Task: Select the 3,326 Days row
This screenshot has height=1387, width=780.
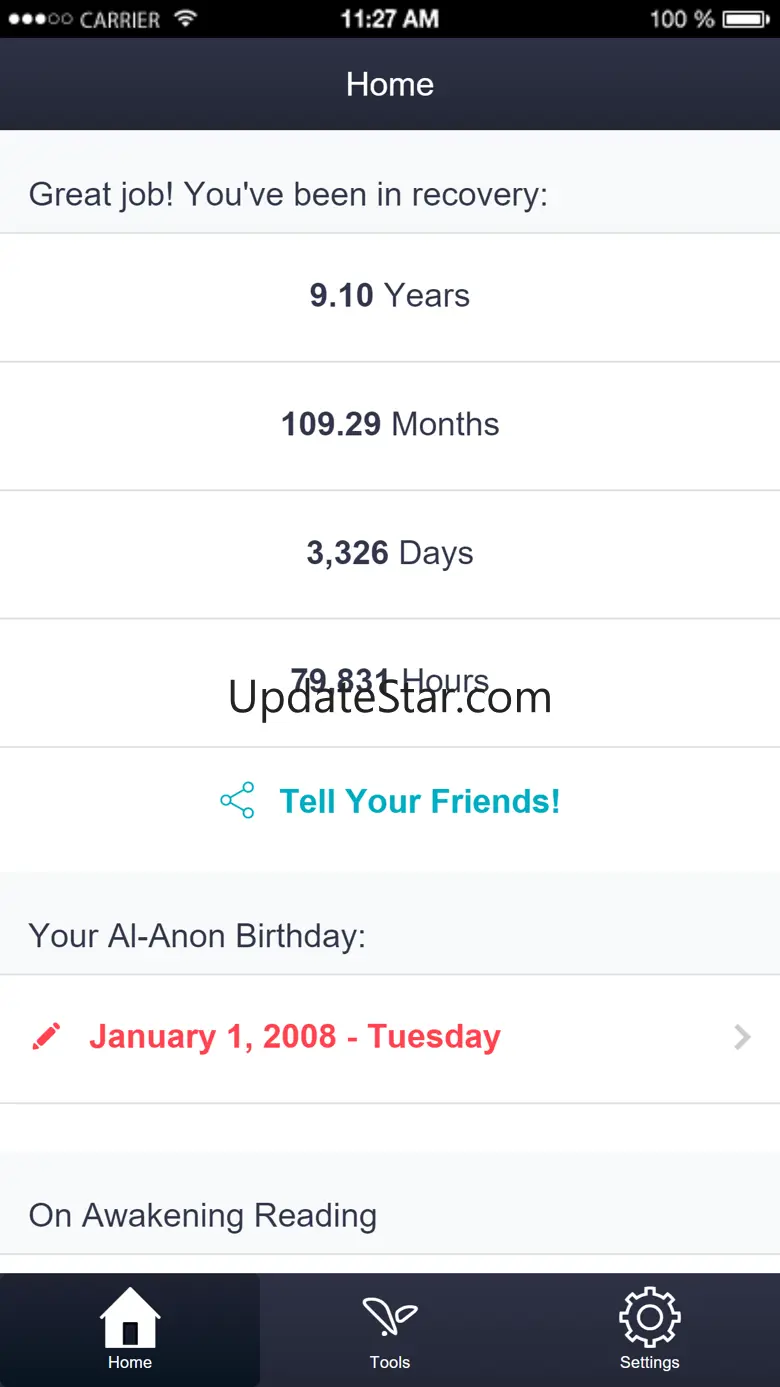Action: 390,553
